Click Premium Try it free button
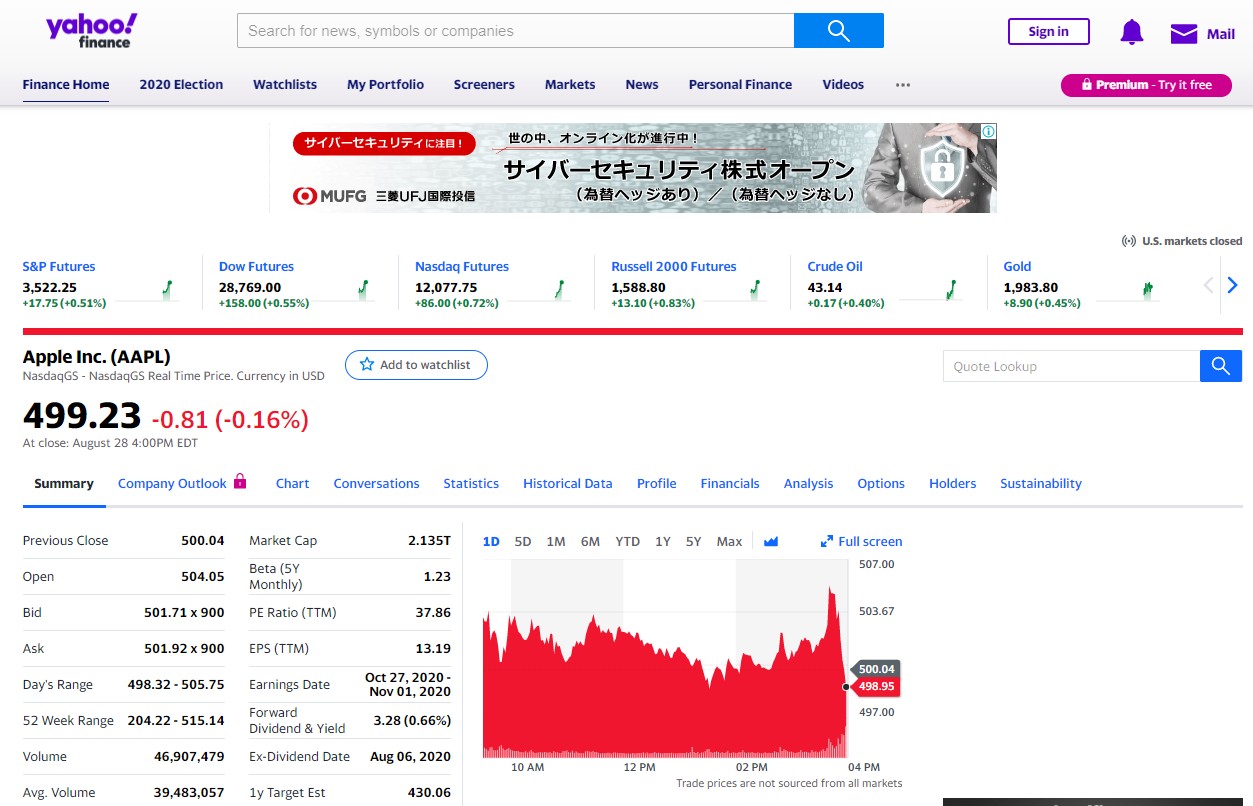Screen dimensions: 1253x806 [1146, 85]
